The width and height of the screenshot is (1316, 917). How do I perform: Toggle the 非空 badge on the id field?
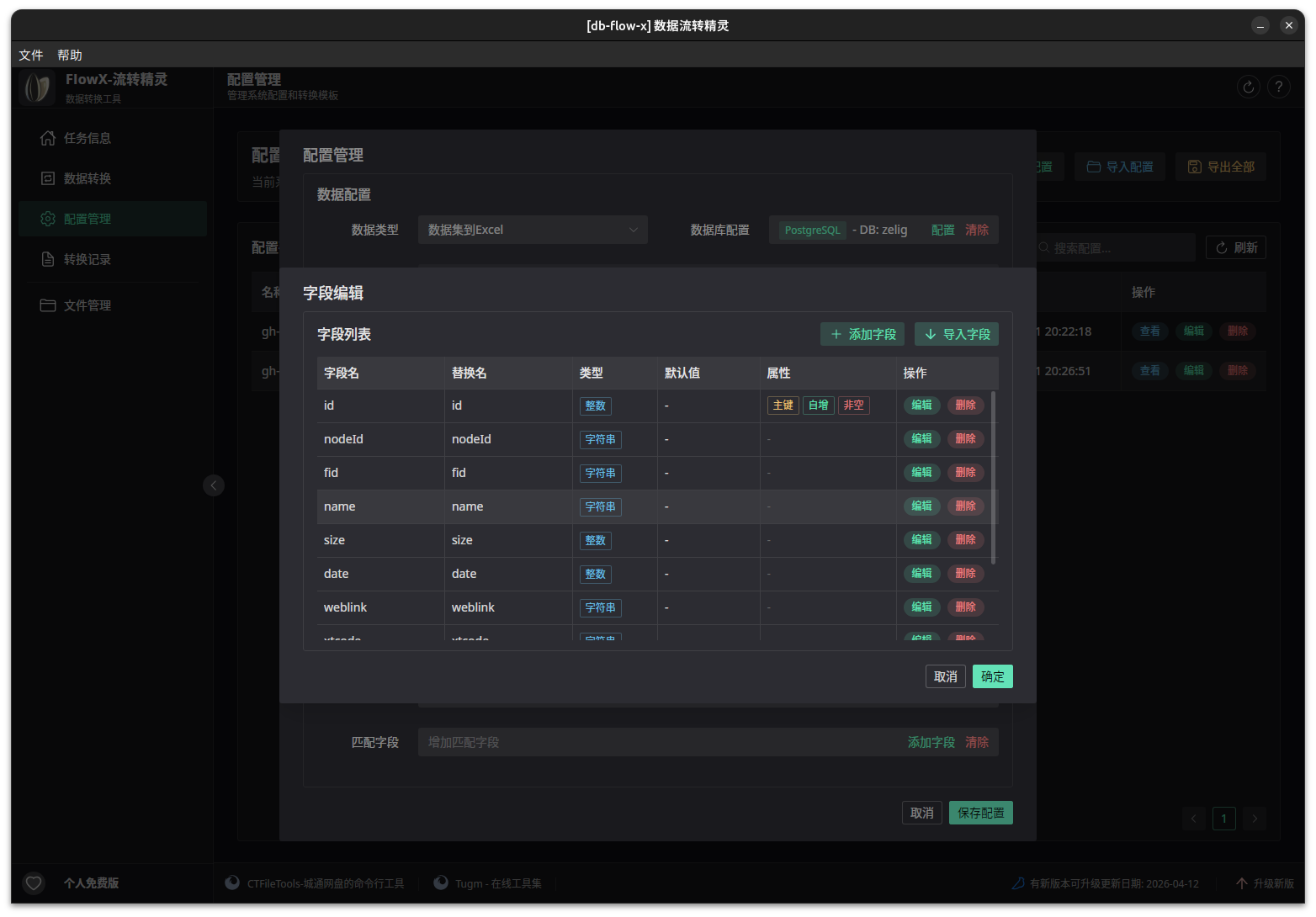pos(853,405)
